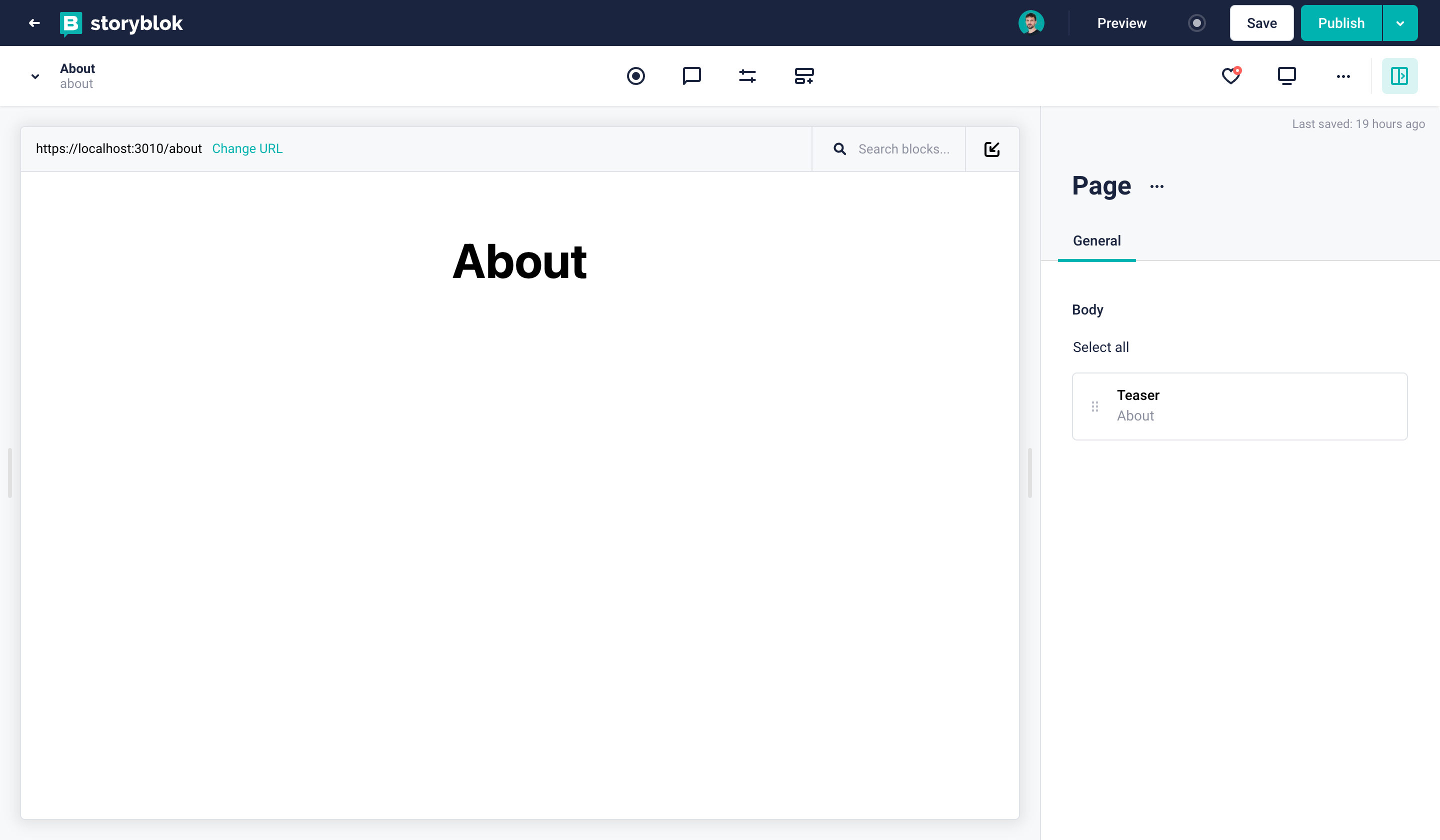Click Select all under Body

(x=1100, y=347)
